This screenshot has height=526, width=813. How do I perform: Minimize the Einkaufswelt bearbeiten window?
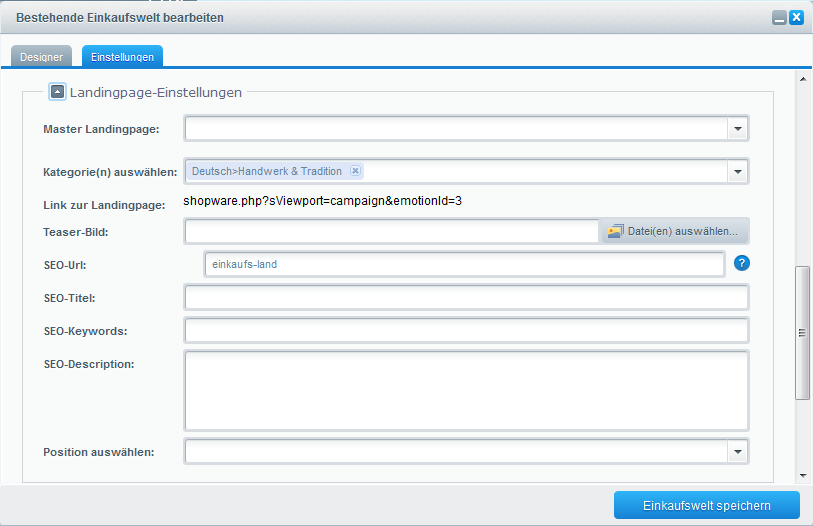pyautogui.click(x=779, y=17)
